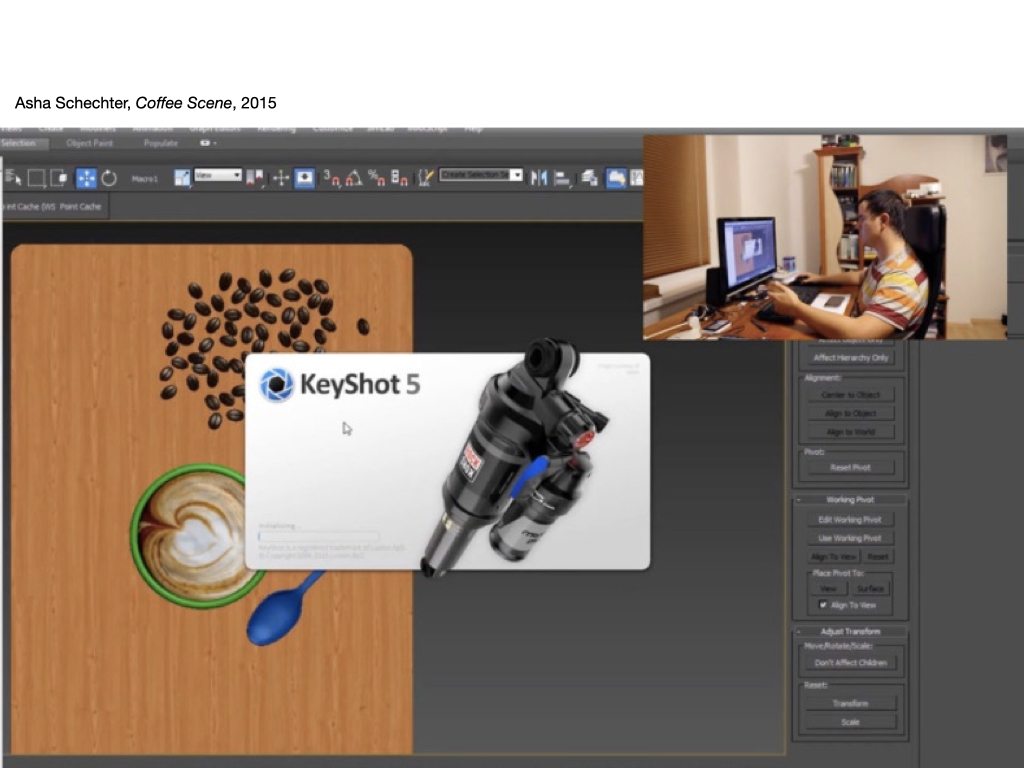Open the Layer Manager icon
The width and height of the screenshot is (1024, 768).
590,178
